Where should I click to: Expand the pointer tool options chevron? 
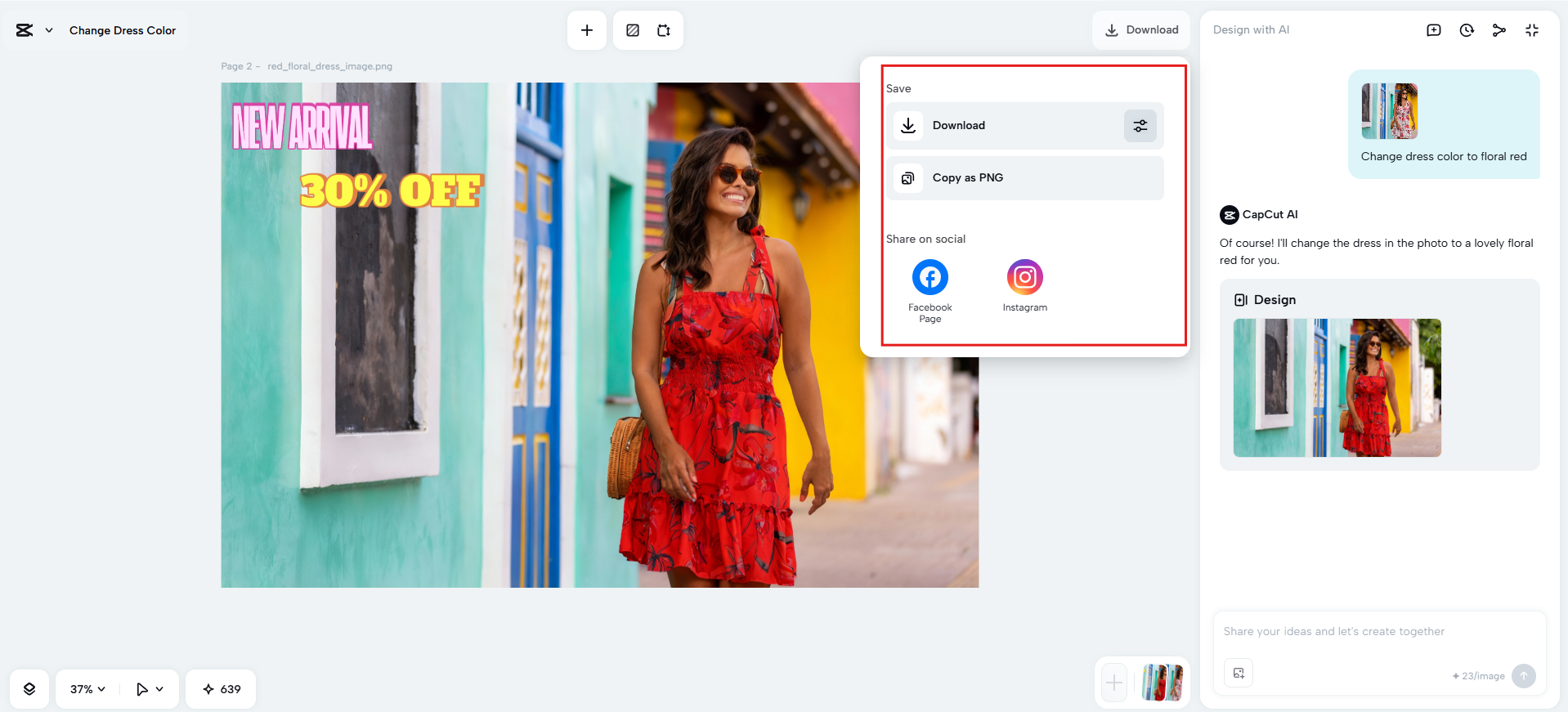click(160, 689)
